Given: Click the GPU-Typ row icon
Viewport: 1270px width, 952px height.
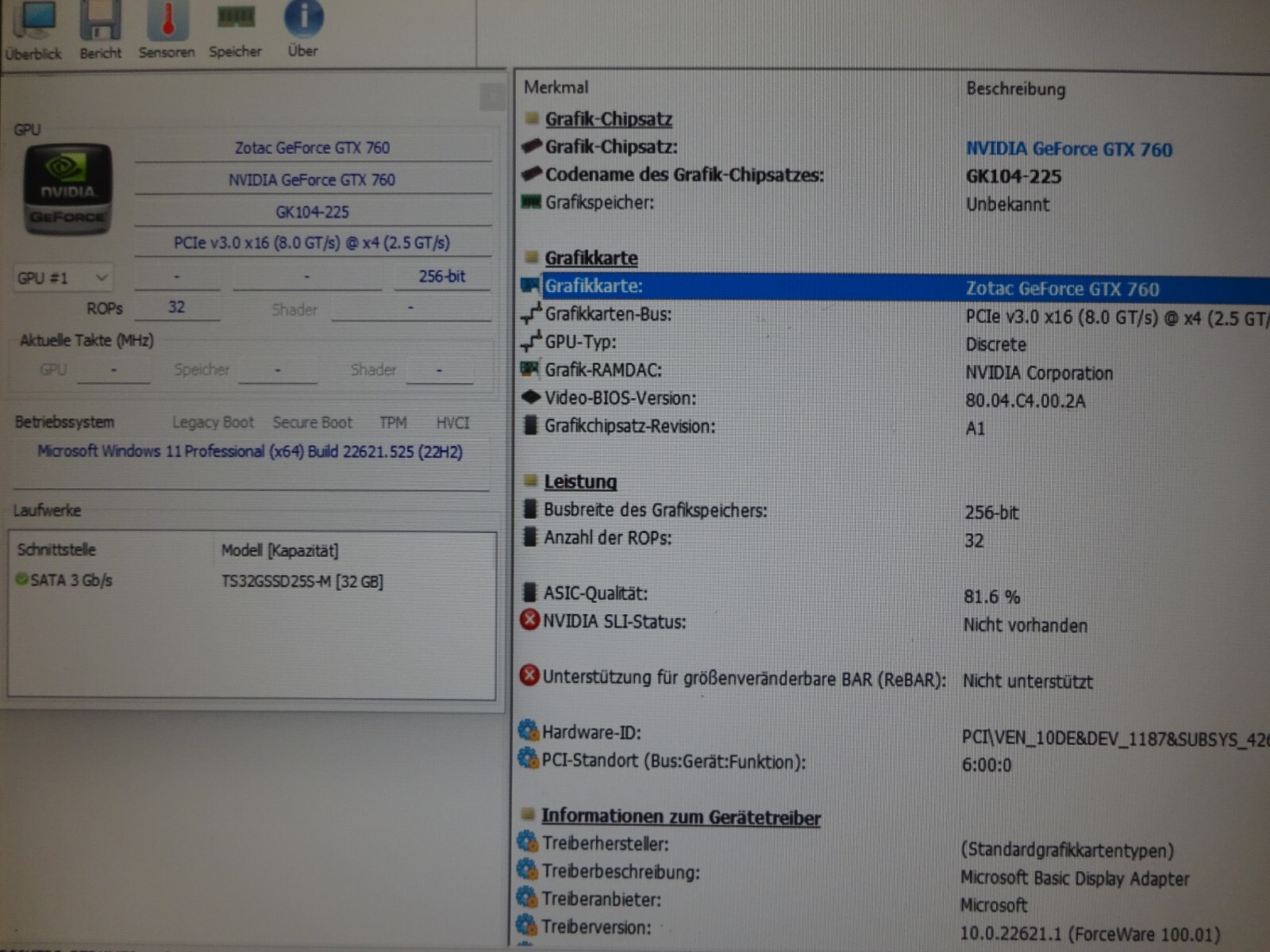Looking at the screenshot, I should tap(531, 342).
